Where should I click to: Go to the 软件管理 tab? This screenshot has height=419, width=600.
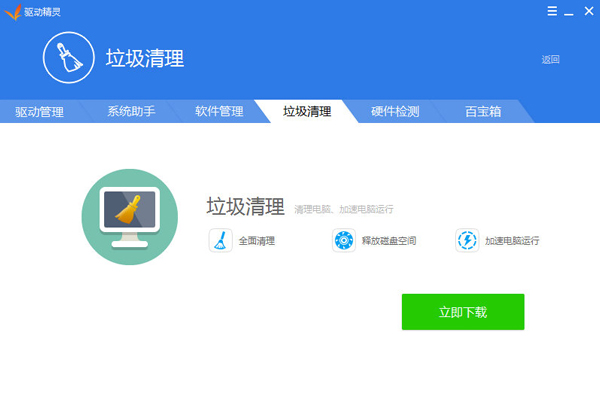click(x=219, y=112)
